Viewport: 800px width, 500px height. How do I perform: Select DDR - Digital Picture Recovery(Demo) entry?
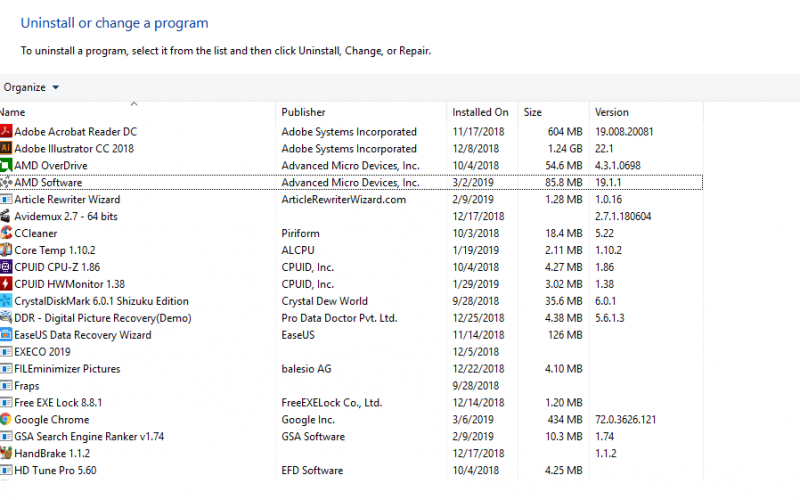(103, 318)
